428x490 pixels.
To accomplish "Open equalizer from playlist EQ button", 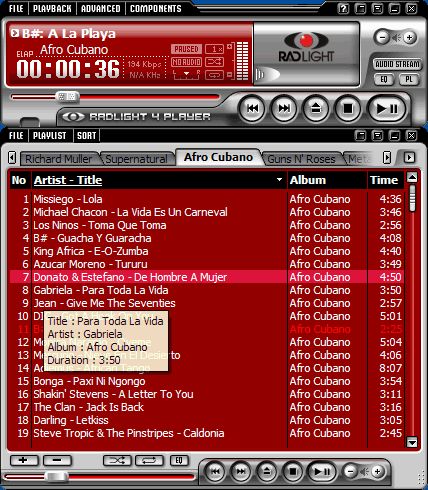I will coord(179,461).
